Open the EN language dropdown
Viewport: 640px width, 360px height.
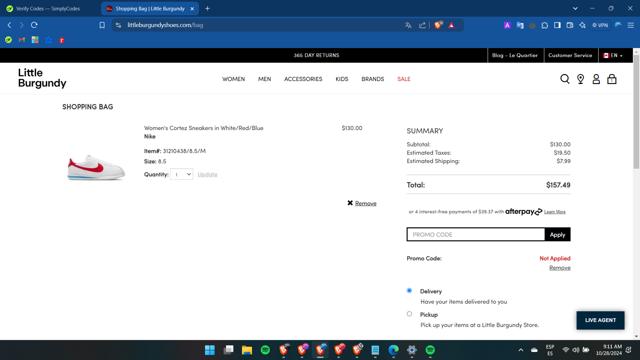pyautogui.click(x=613, y=55)
